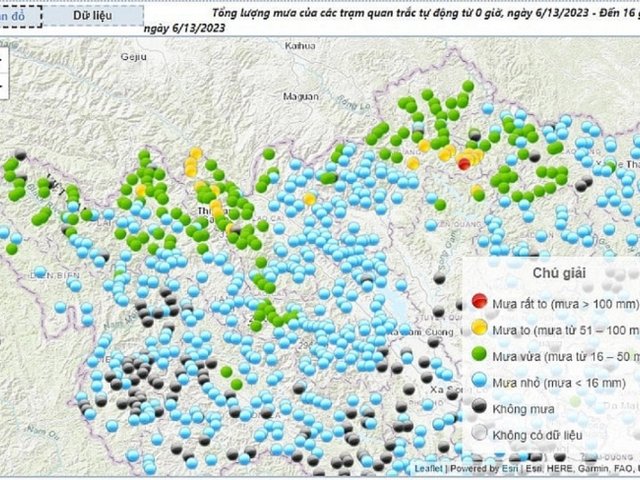Open the Dữ liệu data tab

tap(92, 16)
